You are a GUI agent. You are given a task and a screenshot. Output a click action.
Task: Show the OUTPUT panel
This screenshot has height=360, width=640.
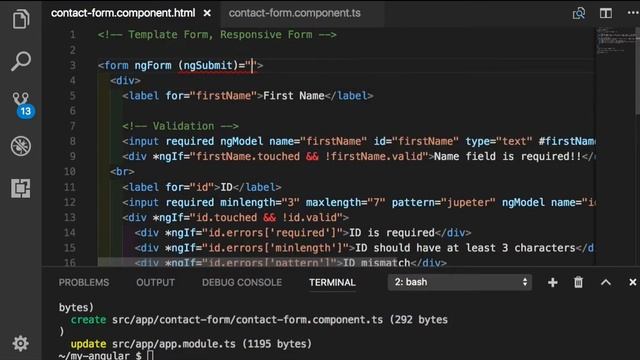(x=155, y=282)
